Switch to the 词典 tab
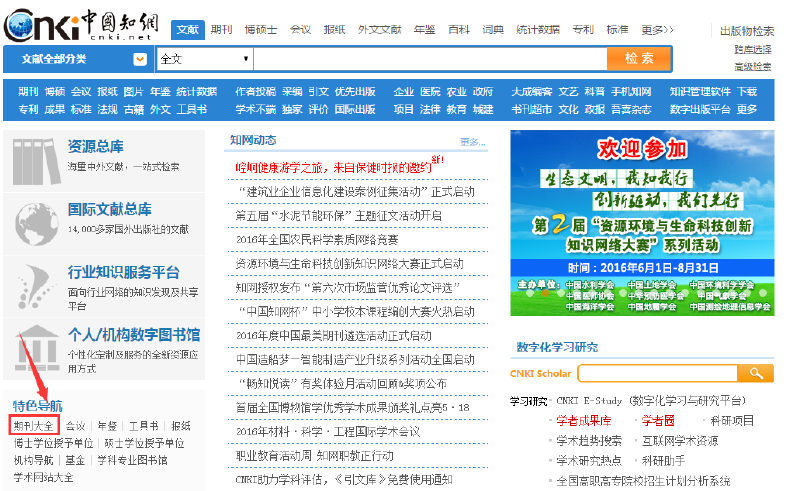Image resolution: width=800 pixels, height=491 pixels. point(493,30)
